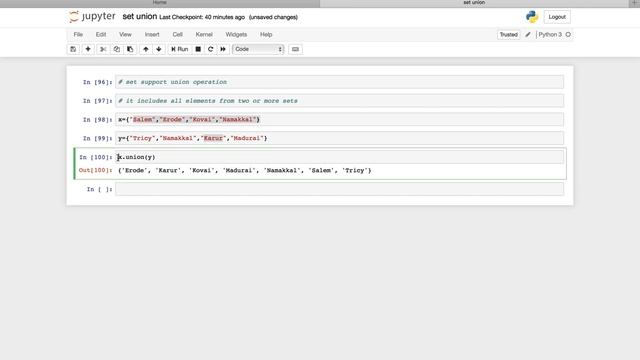Click "Salem" string in cell 98
The width and height of the screenshot is (640, 360).
tap(142, 120)
